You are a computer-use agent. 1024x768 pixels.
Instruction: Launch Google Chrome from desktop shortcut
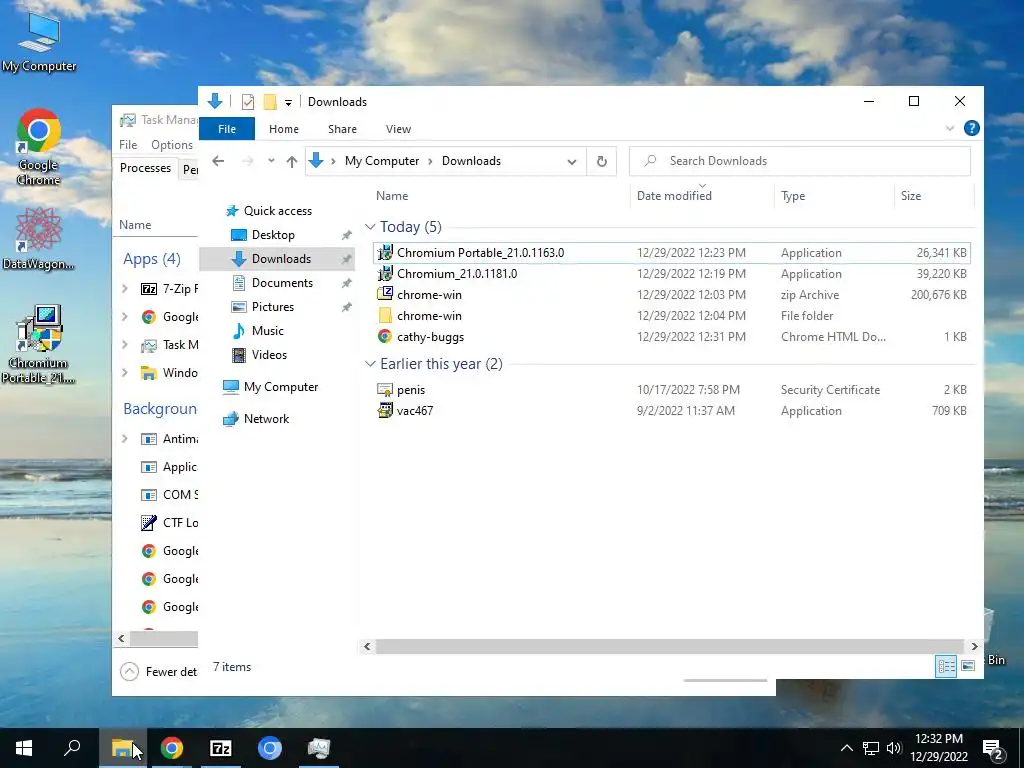[39, 147]
